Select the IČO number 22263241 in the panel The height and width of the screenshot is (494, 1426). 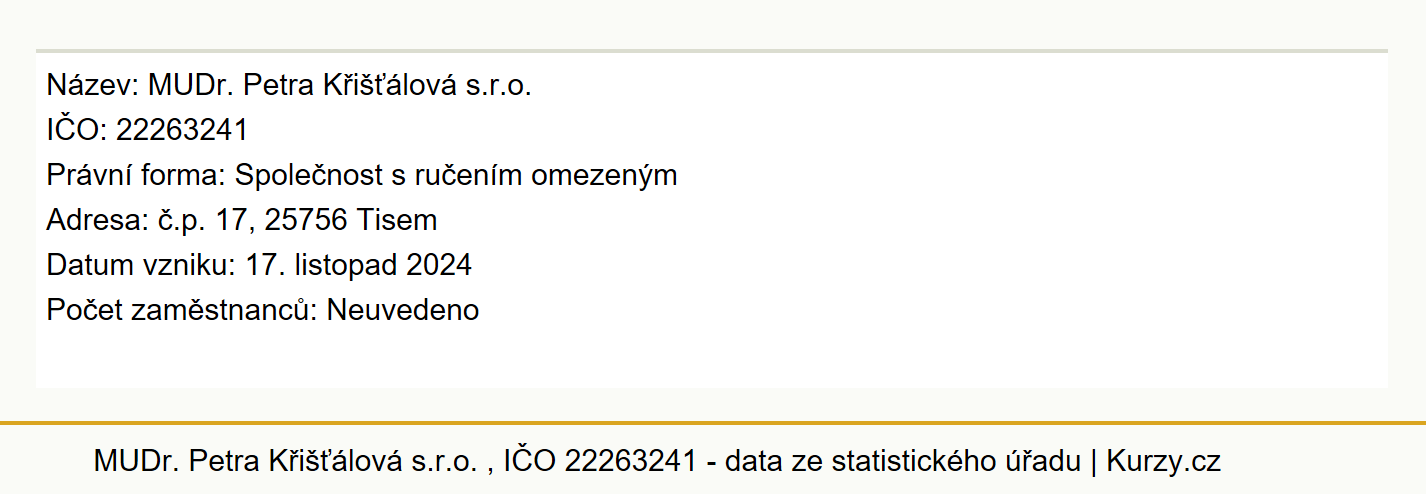pyautogui.click(x=182, y=131)
